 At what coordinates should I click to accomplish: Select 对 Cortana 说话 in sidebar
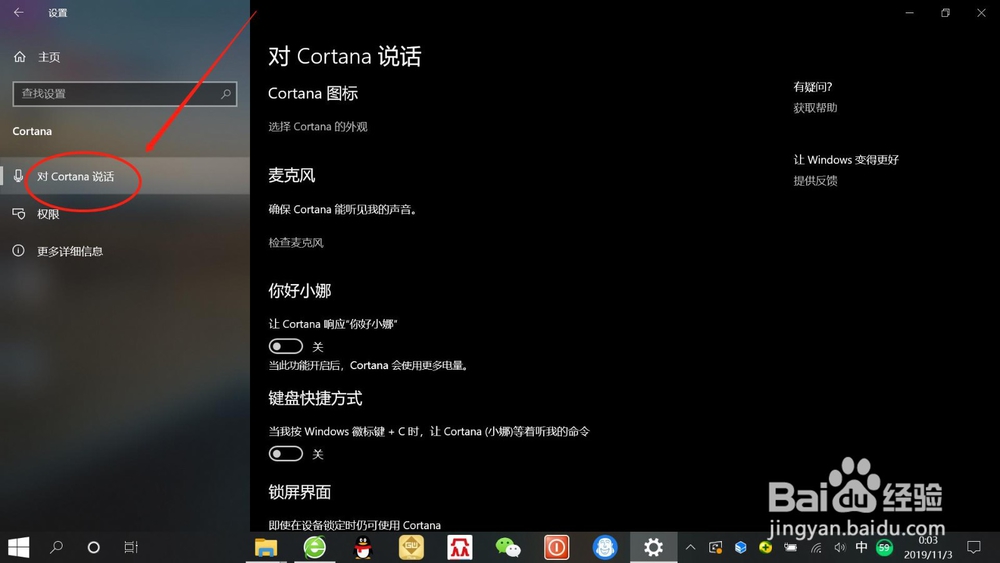tap(125, 176)
